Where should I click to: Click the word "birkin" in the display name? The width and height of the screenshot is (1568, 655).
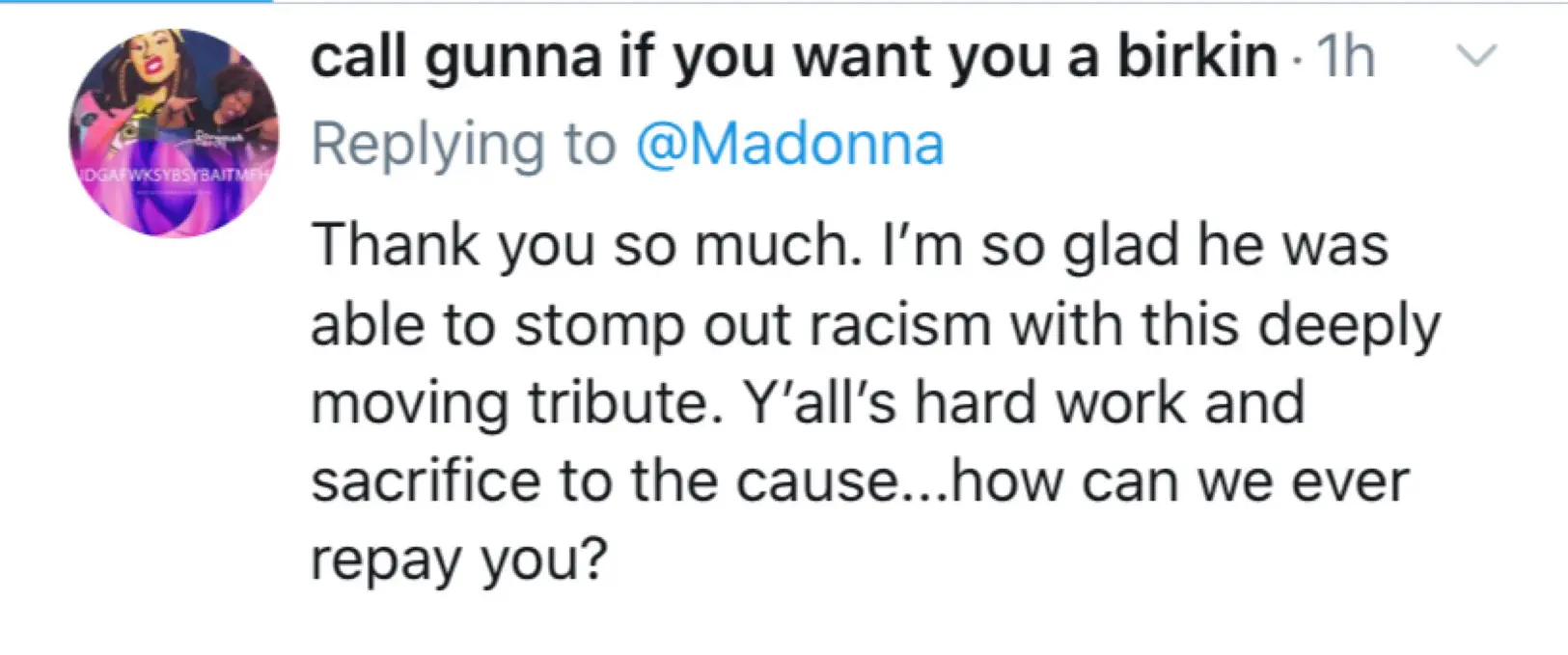pos(1197,57)
